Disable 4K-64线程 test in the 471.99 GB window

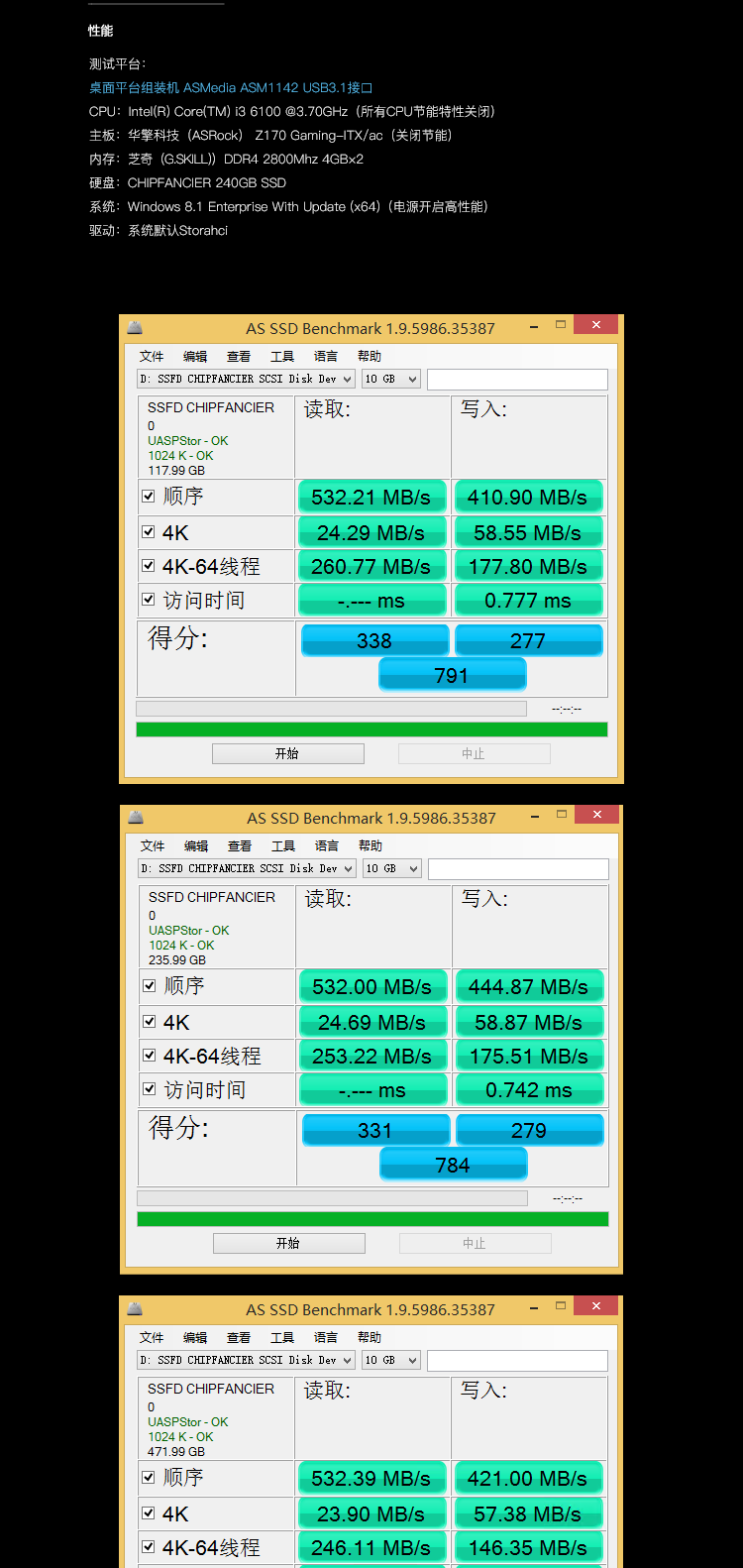tap(149, 1547)
